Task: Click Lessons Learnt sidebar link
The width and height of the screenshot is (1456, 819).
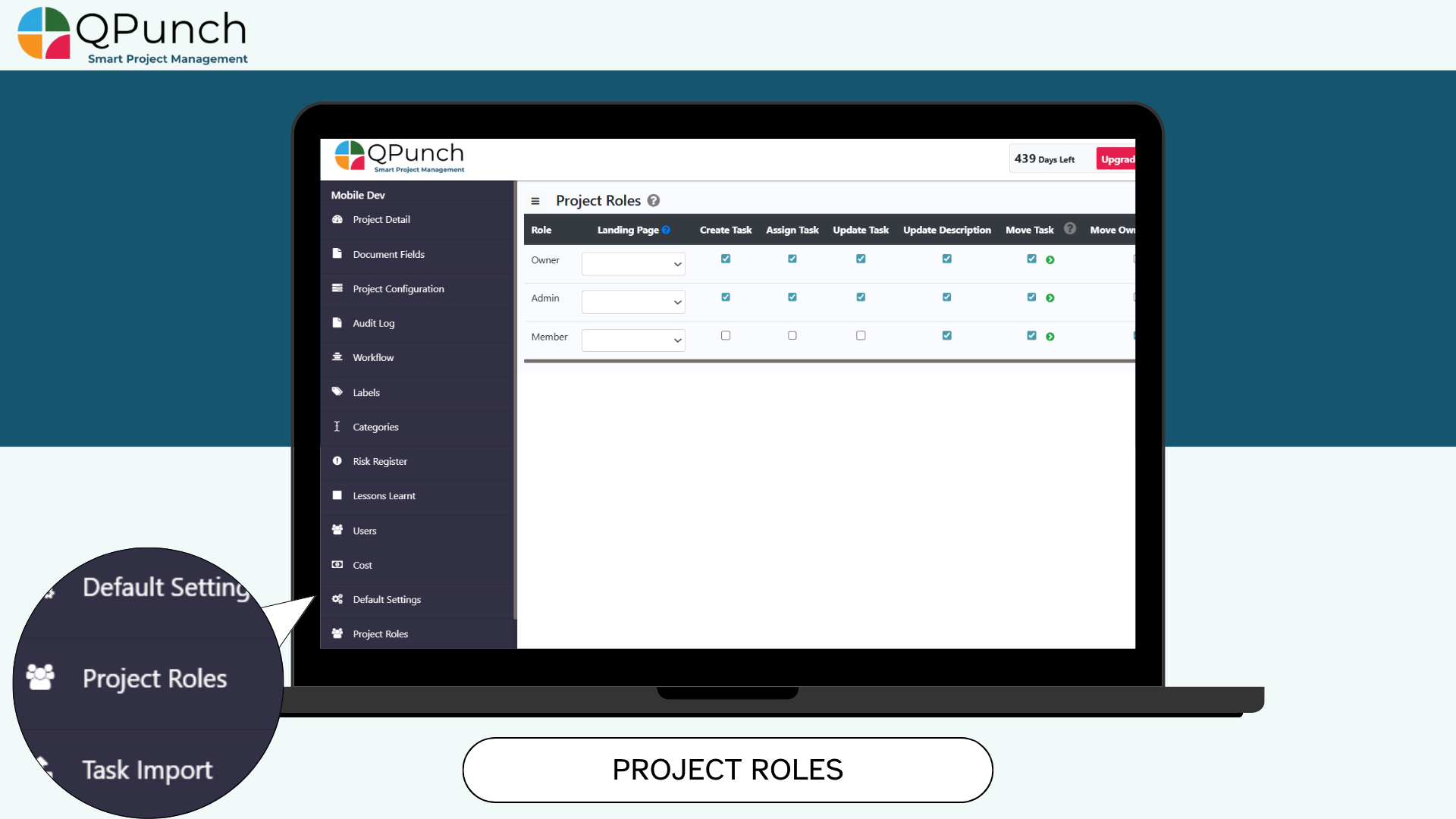Action: (x=384, y=496)
